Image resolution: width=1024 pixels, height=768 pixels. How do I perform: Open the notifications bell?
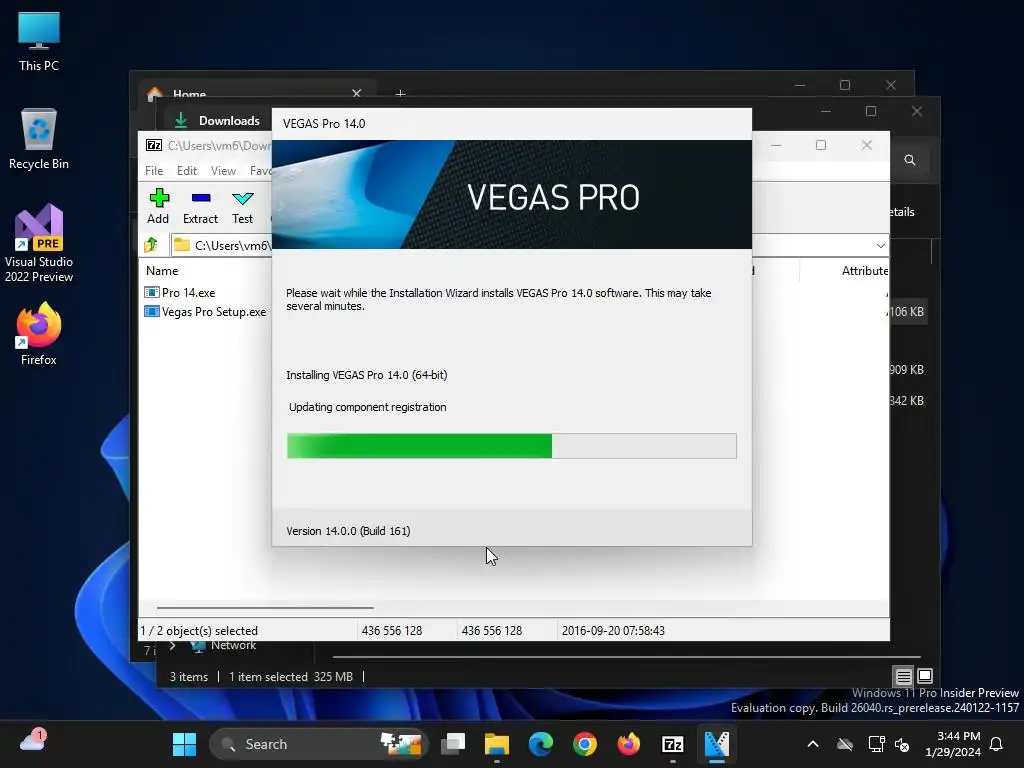click(997, 744)
